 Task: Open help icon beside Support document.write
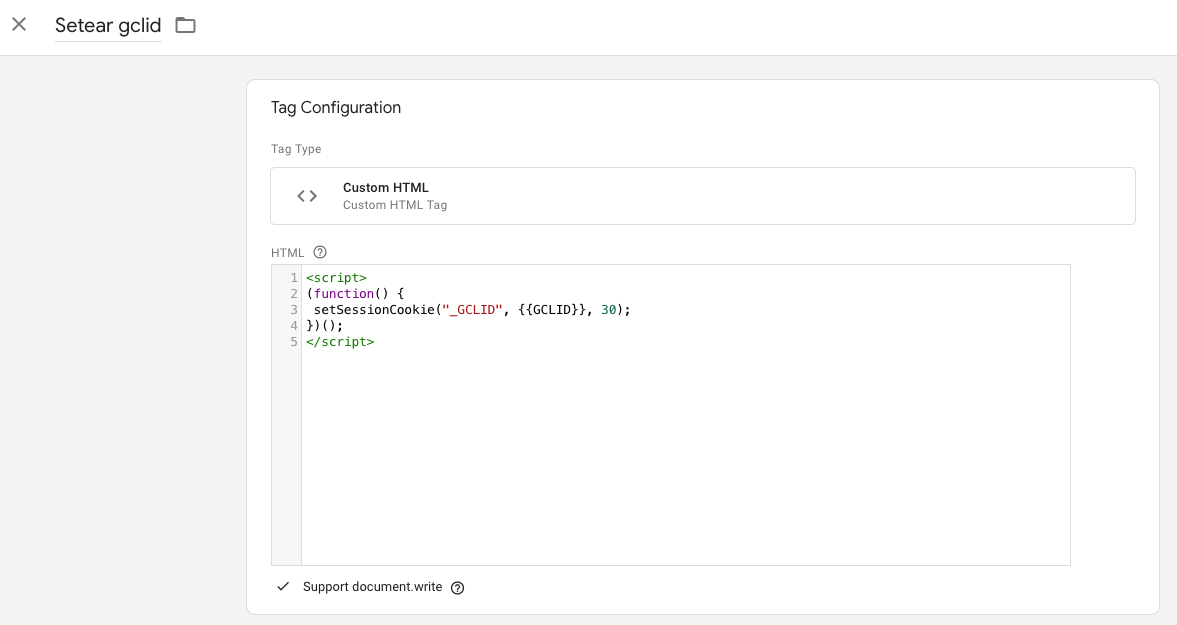point(457,587)
